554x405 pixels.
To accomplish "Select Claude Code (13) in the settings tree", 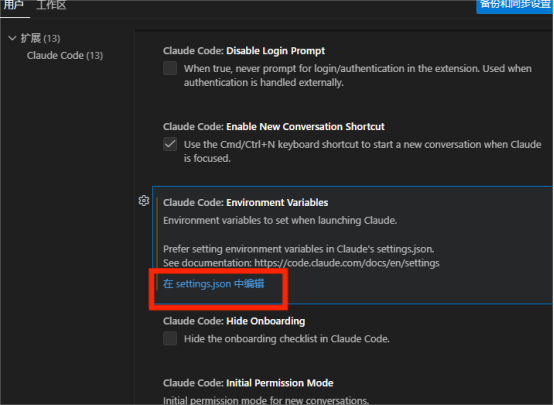I will tap(65, 55).
